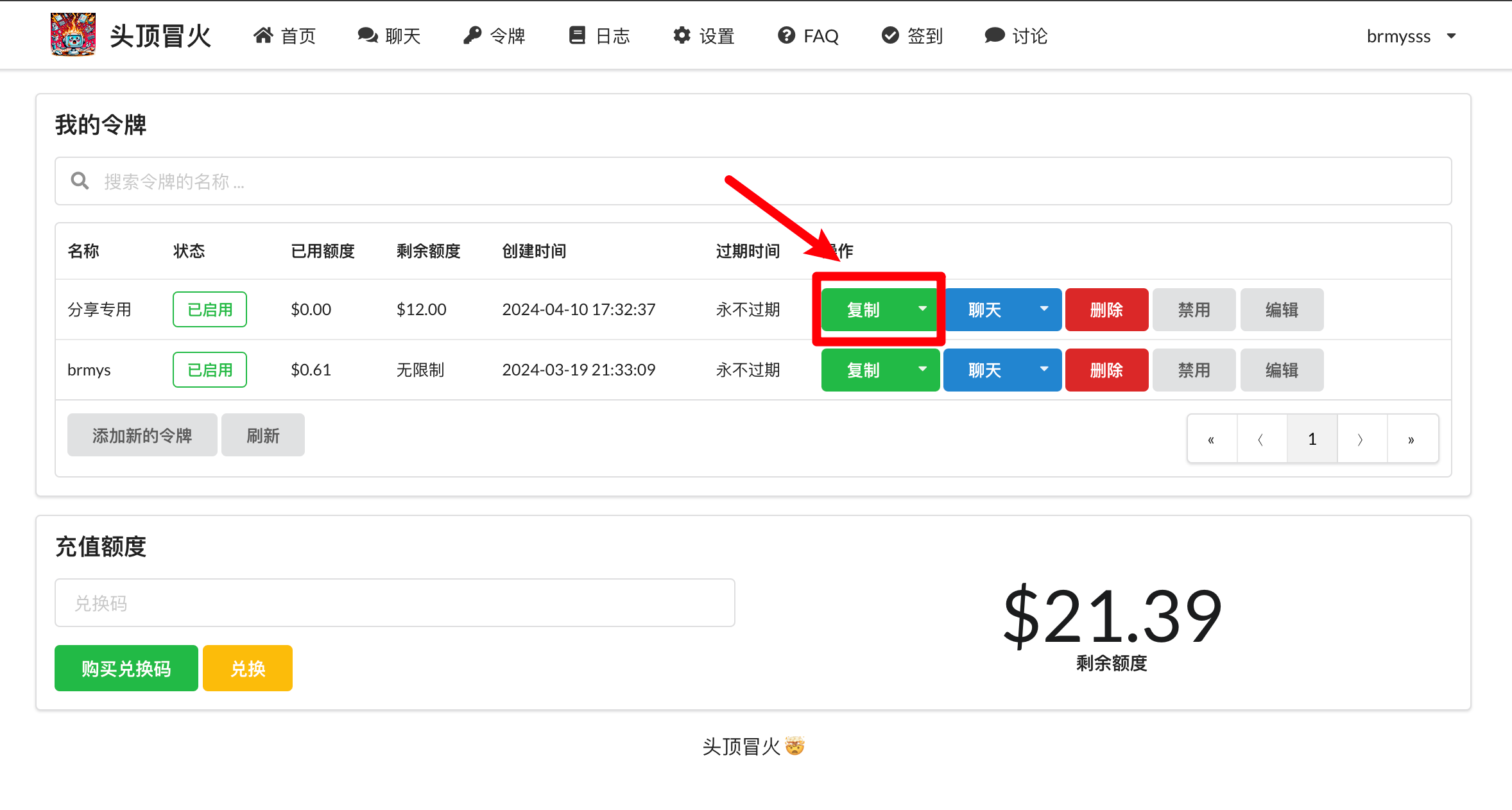Image resolution: width=1512 pixels, height=810 pixels.
Task: Open the 日志 logs page
Action: click(599, 36)
